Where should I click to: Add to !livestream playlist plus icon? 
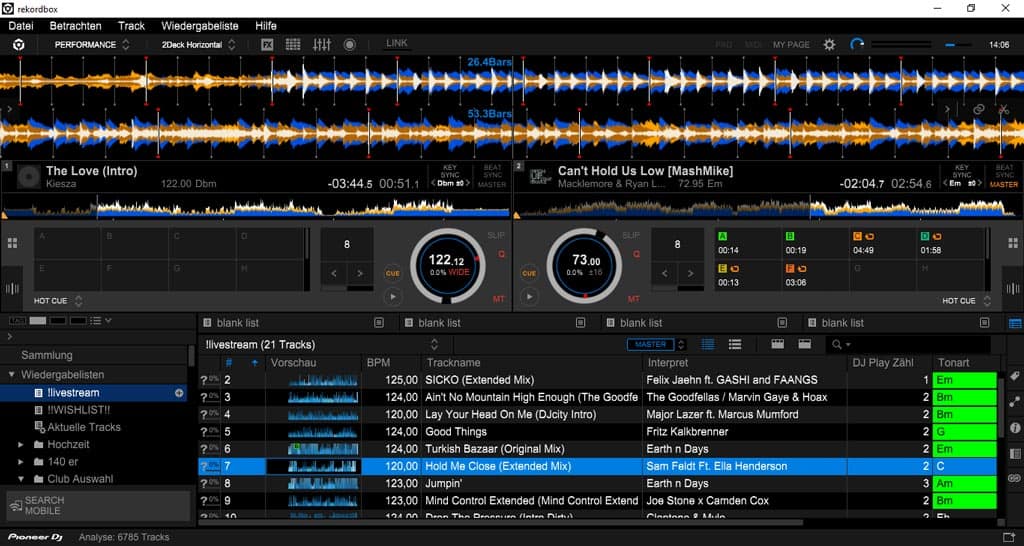(x=179, y=393)
